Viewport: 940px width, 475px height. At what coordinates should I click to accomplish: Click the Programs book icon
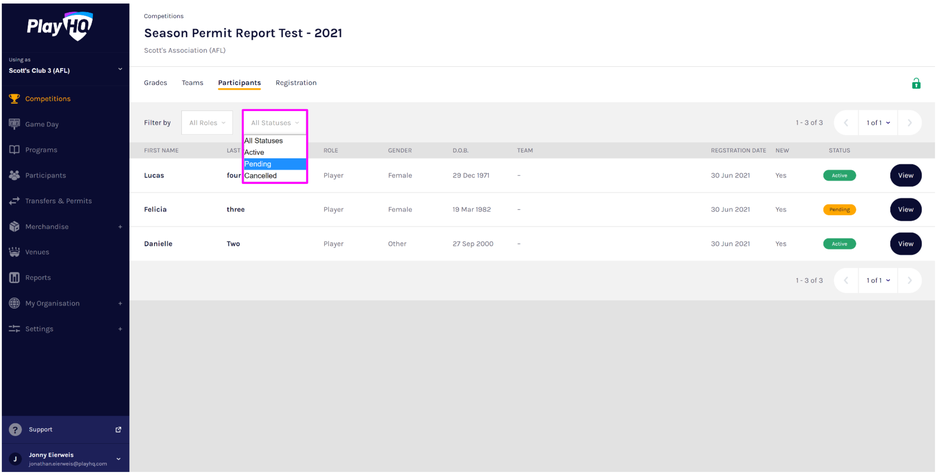(x=14, y=150)
